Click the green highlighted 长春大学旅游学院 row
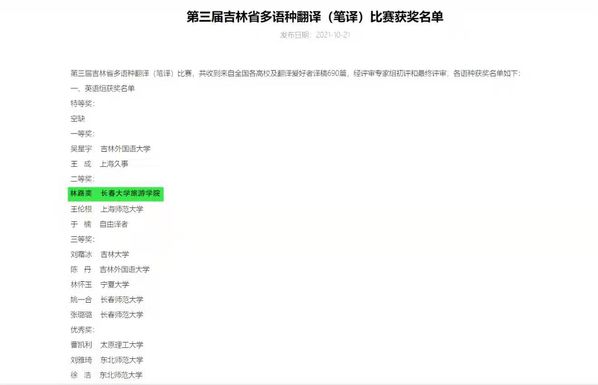Viewport: 598px width, 385px height. 116,193
